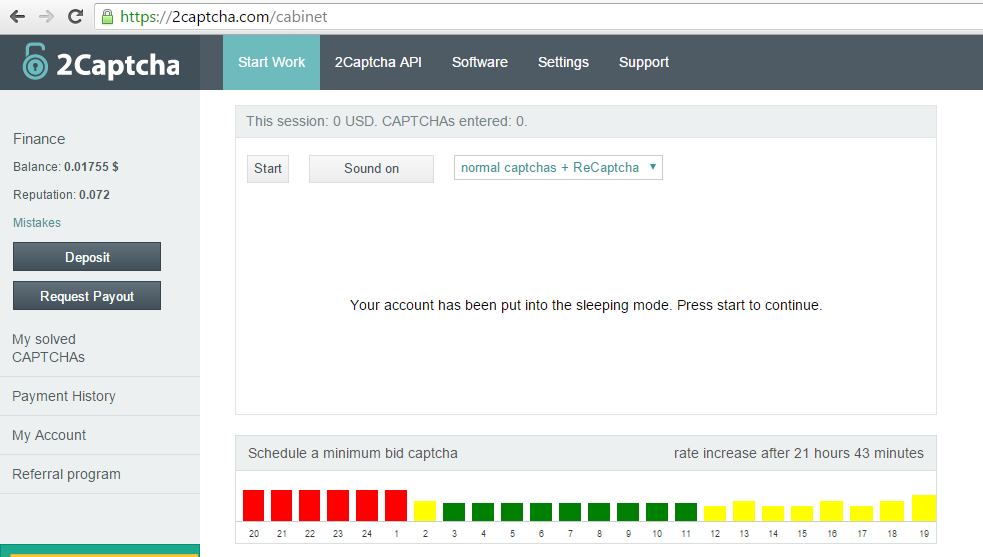Viewport: 983px width, 557px height.
Task: Click the rate increase countdown text
Action: pos(799,453)
